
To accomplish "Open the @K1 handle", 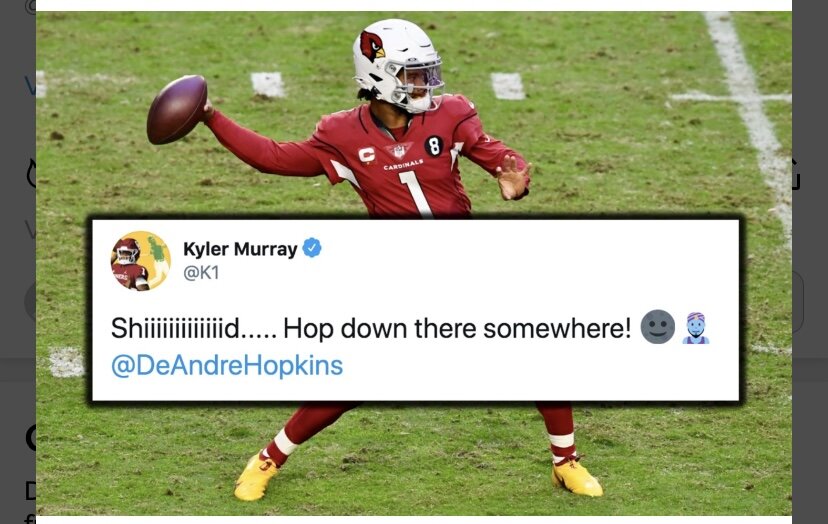I will pos(201,273).
